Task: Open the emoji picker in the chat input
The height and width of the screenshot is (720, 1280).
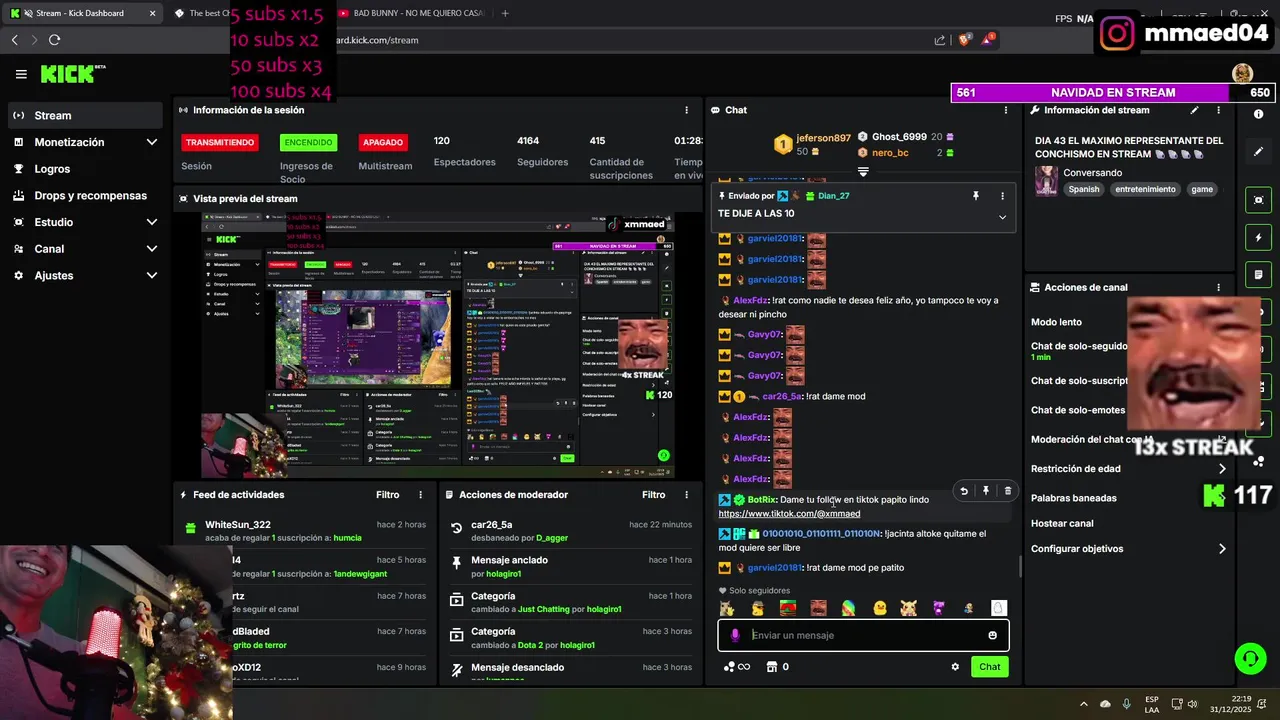Action: pyautogui.click(x=992, y=635)
